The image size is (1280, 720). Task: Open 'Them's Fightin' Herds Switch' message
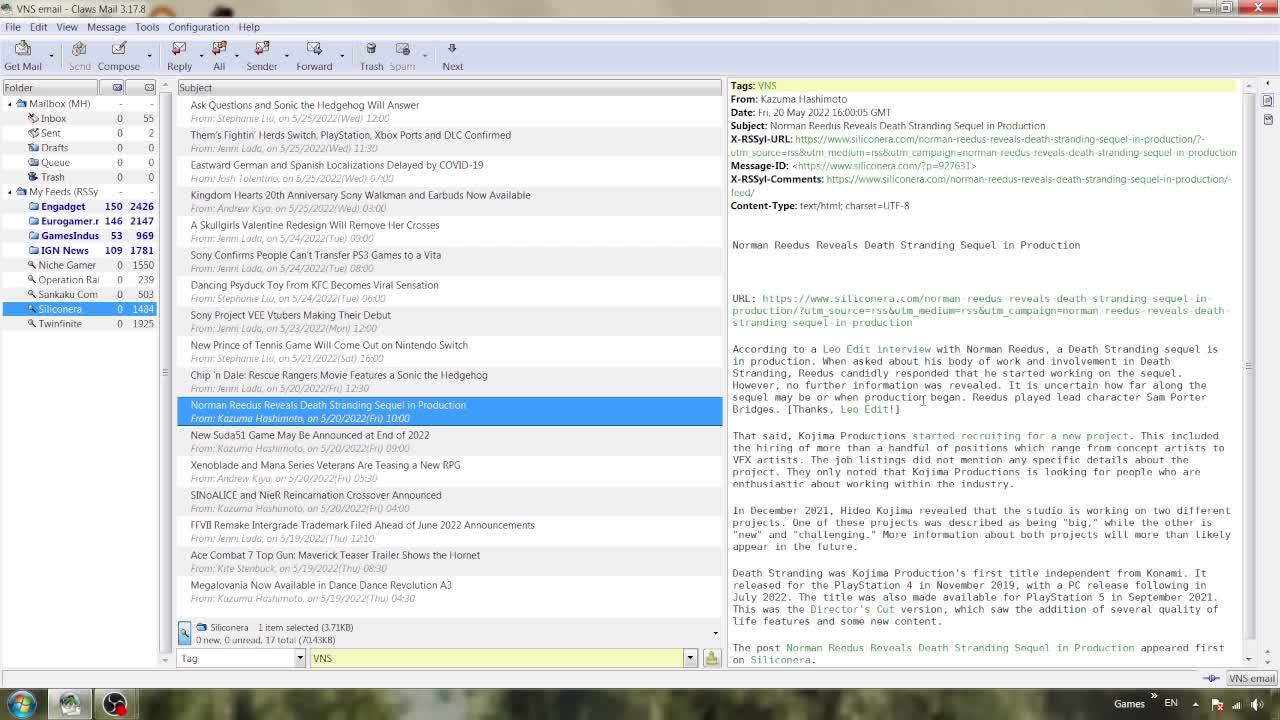coord(450,142)
